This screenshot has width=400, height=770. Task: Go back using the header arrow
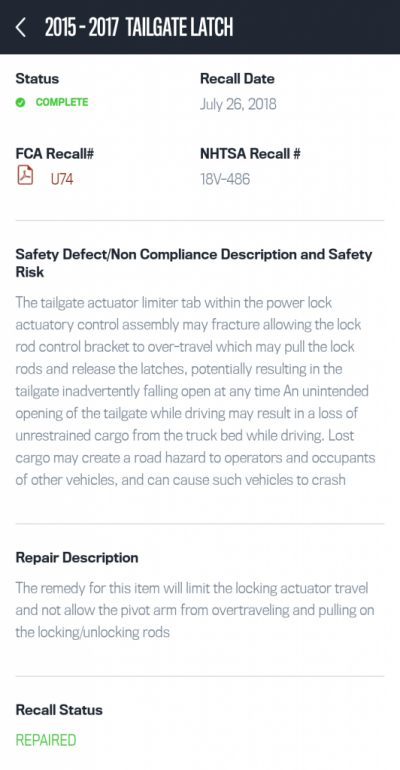21,27
